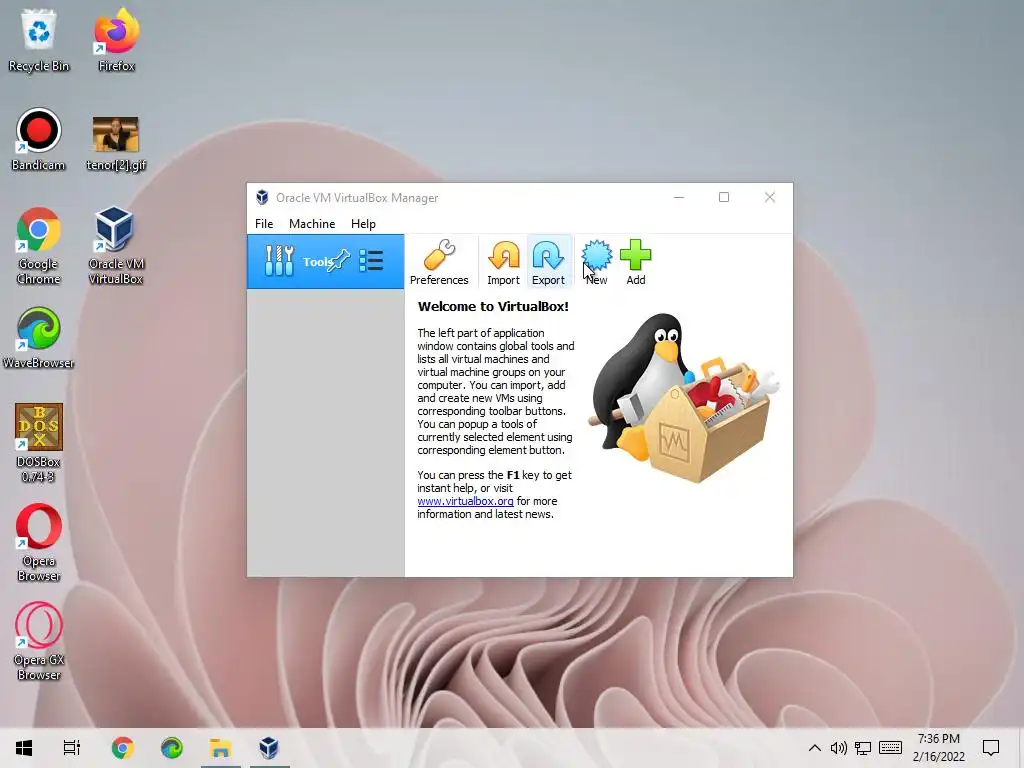Open Task View in the taskbar
Image resolution: width=1024 pixels, height=768 pixels.
tap(72, 748)
